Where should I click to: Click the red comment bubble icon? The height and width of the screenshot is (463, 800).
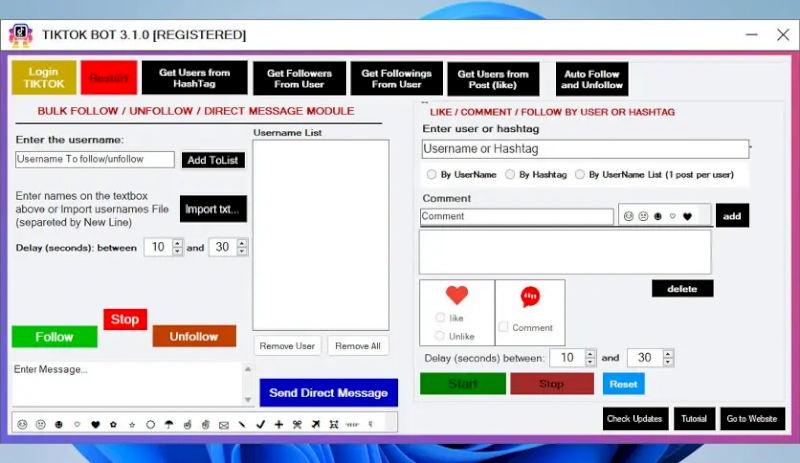click(530, 297)
